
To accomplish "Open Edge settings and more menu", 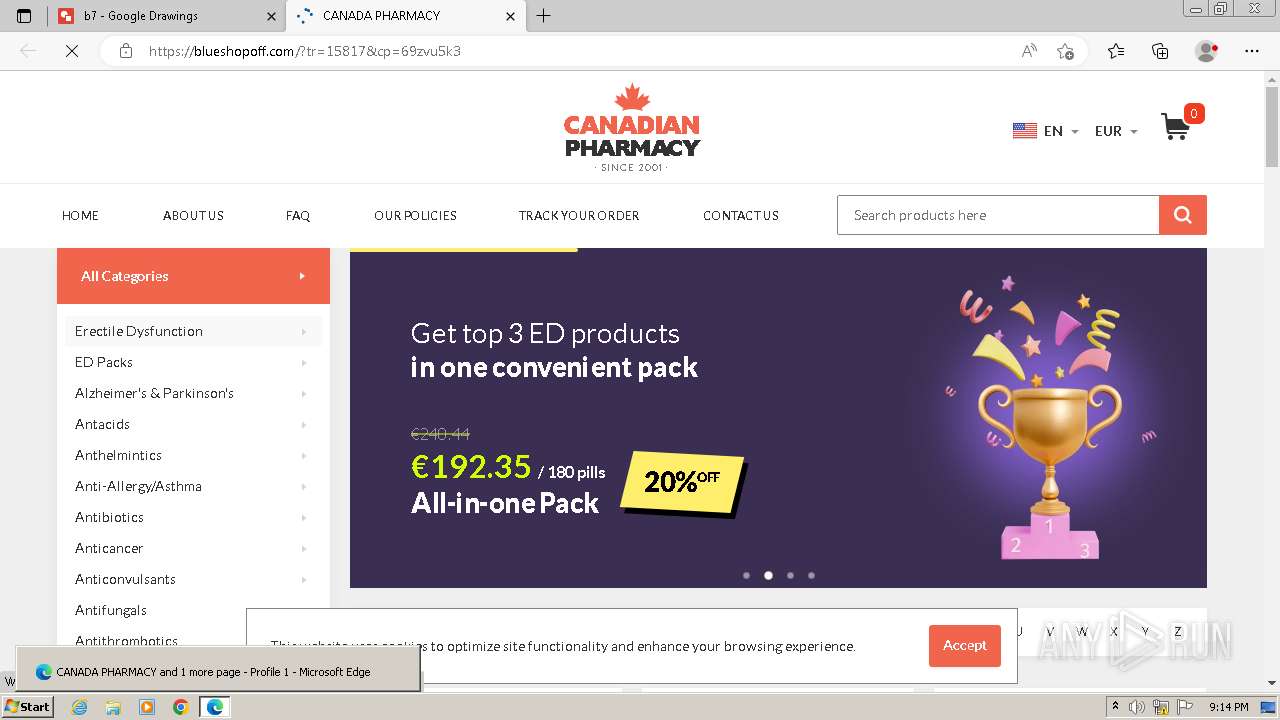I will click(1252, 51).
